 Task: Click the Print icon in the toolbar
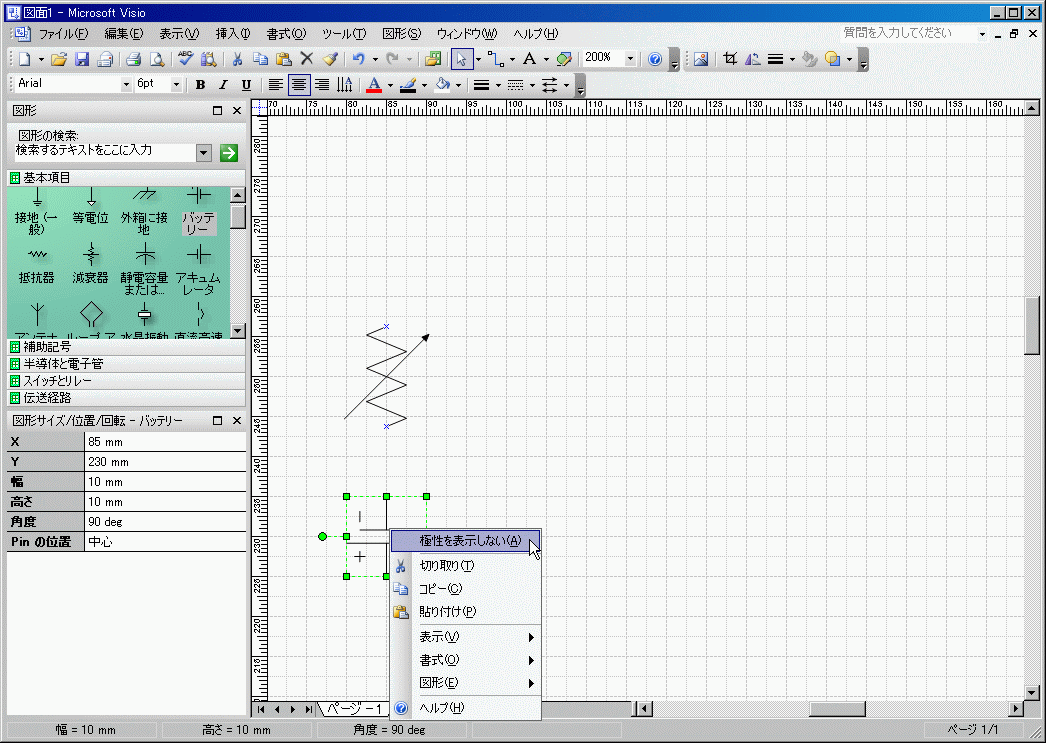[134, 59]
